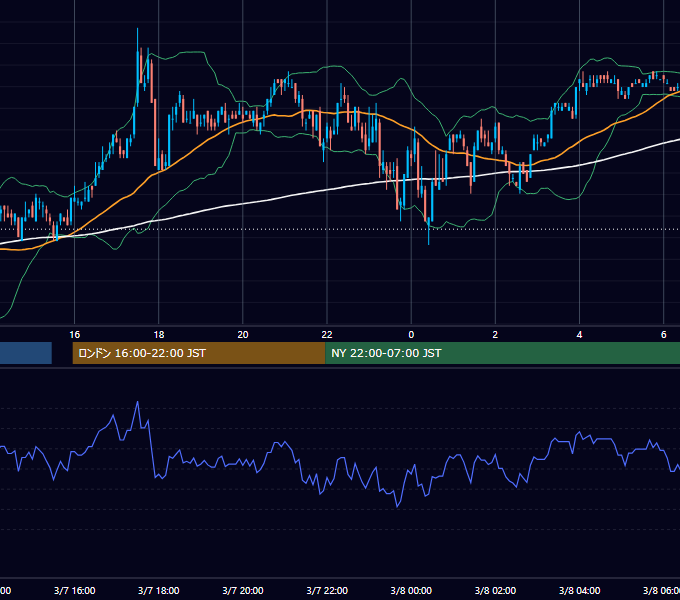This screenshot has height=600, width=680.
Task: Click the 6 hour label on chart axis
Action: [664, 334]
